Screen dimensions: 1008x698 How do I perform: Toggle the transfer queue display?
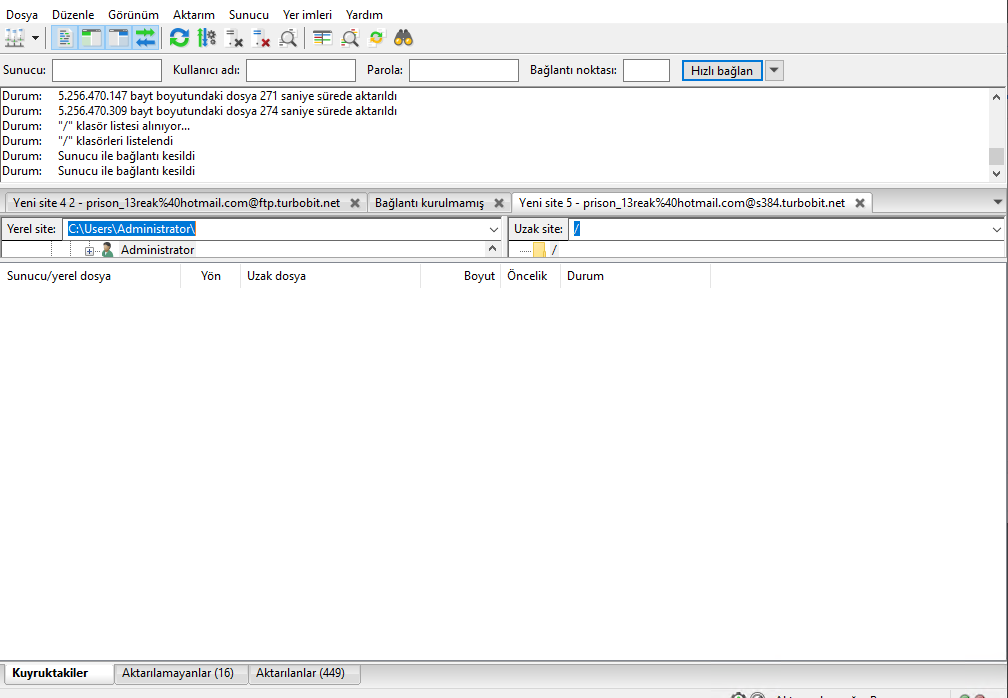coord(146,38)
